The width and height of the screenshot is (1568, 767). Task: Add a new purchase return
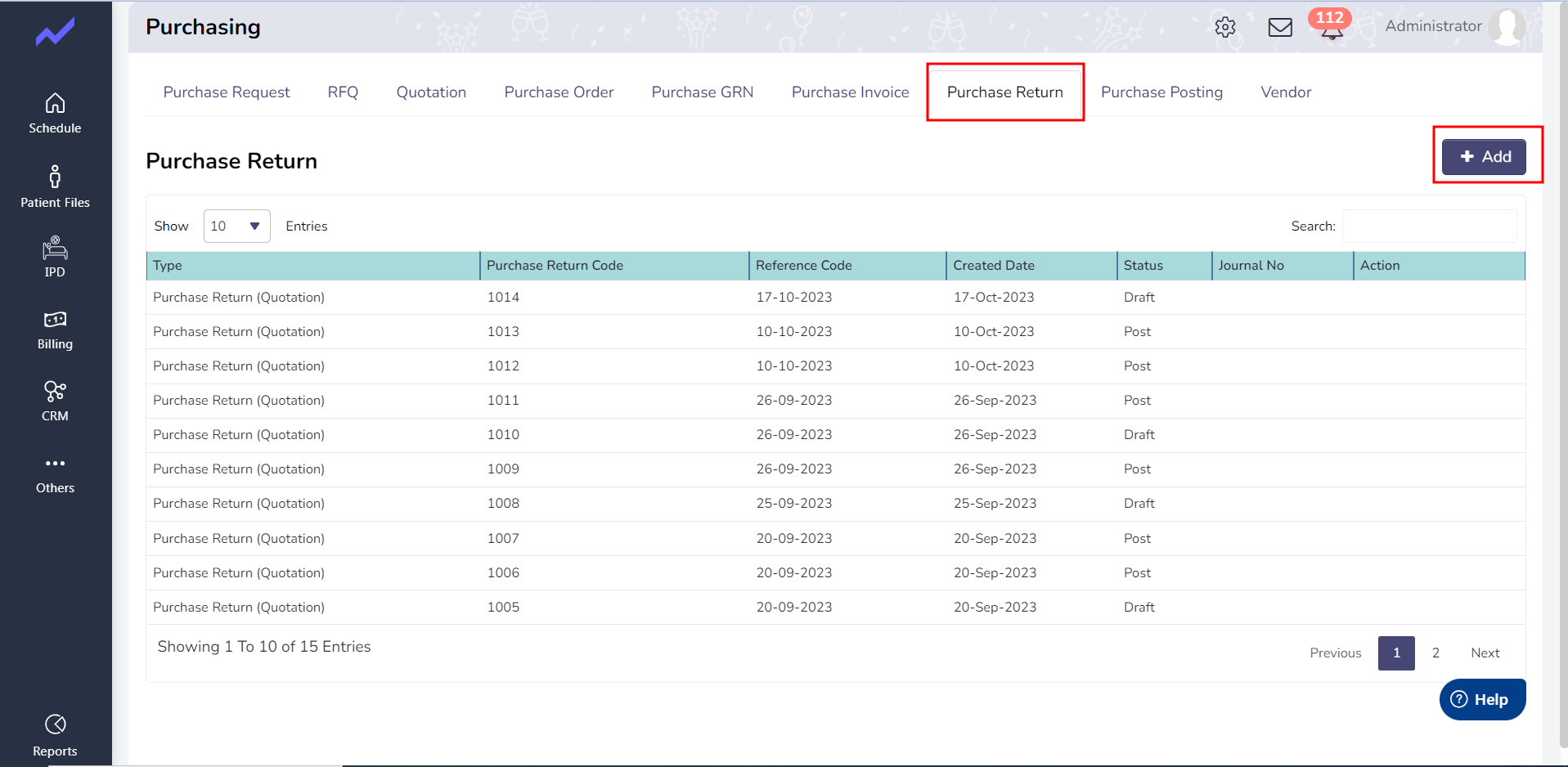[1484, 156]
